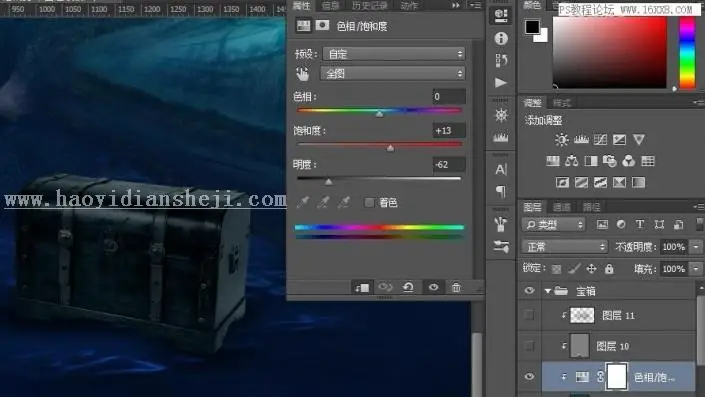Screen dimensions: 705x397
Task: Add a Color Balance adjustment
Action: pyautogui.click(x=571, y=161)
